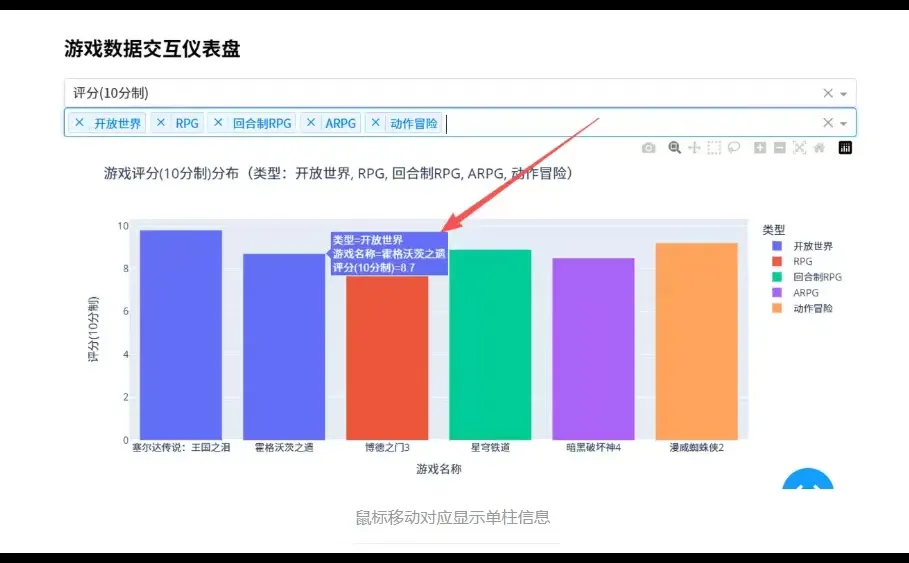Activate the Zoom tool in the chart modebar
Image resolution: width=909 pixels, height=563 pixels.
[x=674, y=148]
